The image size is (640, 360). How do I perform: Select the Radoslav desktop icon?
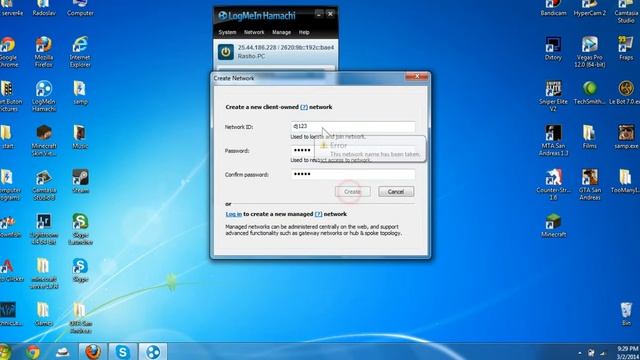[x=44, y=8]
